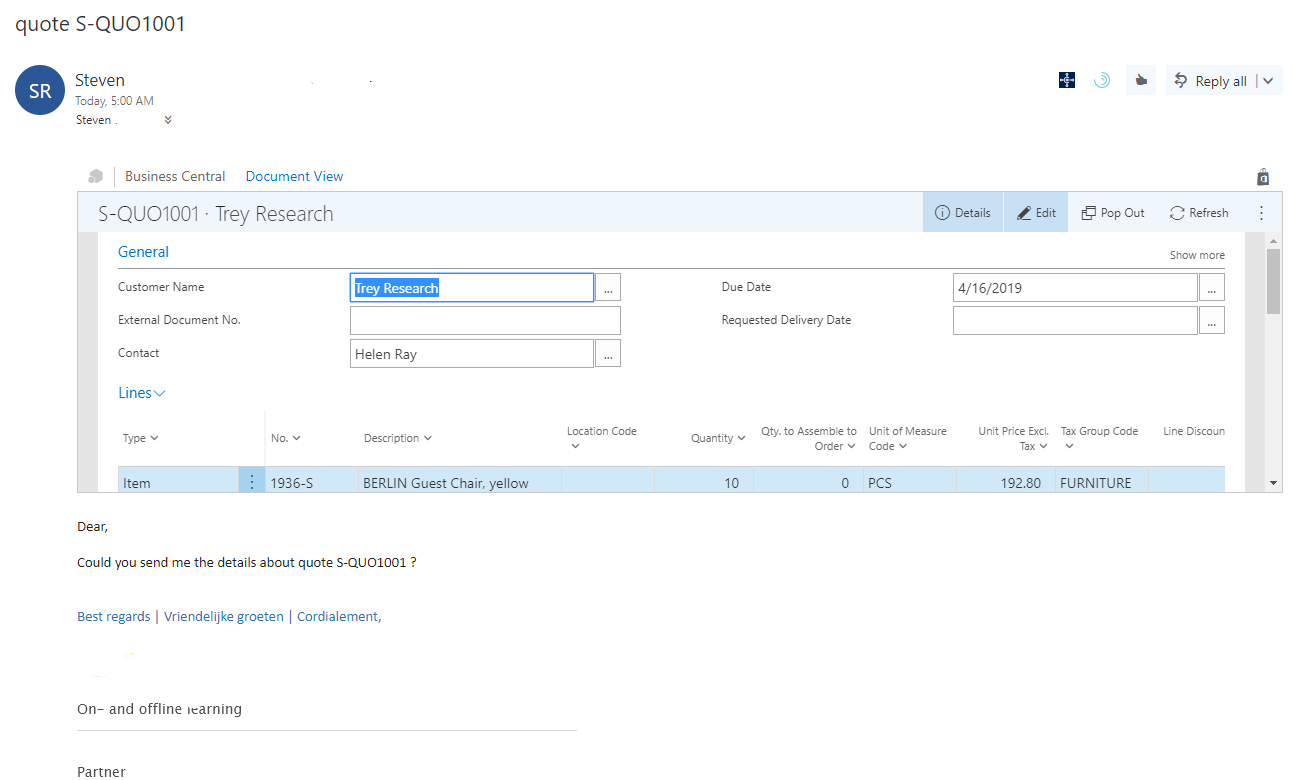Viewport: 1293px width, 780px height.
Task: Refresh the S-QUO1001 document
Action: point(1199,213)
